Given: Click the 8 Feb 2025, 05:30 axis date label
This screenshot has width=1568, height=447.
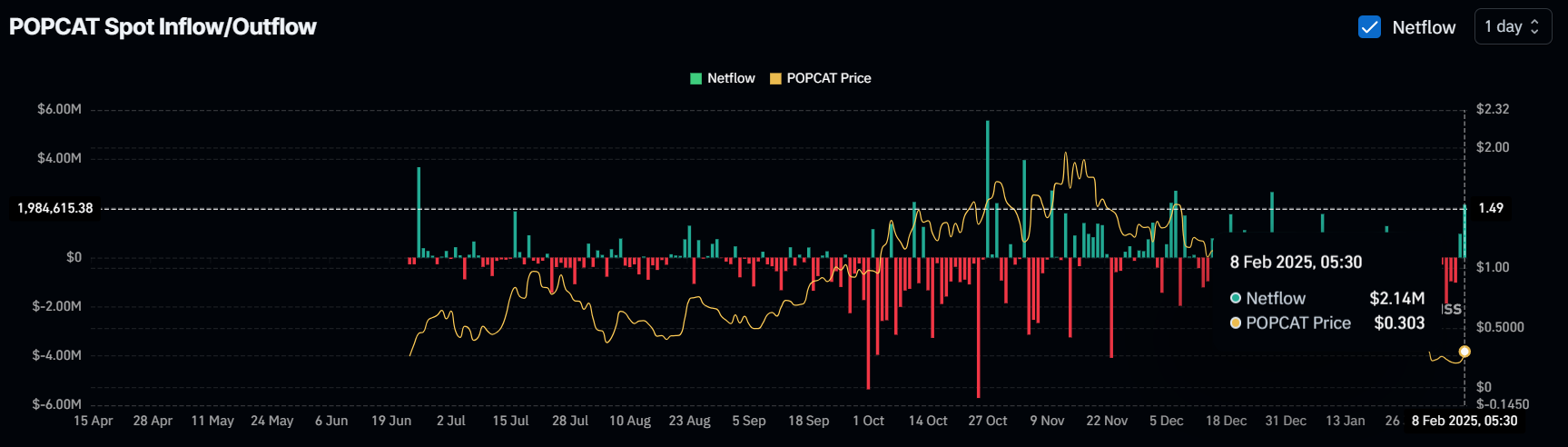Looking at the screenshot, I should click(1464, 421).
